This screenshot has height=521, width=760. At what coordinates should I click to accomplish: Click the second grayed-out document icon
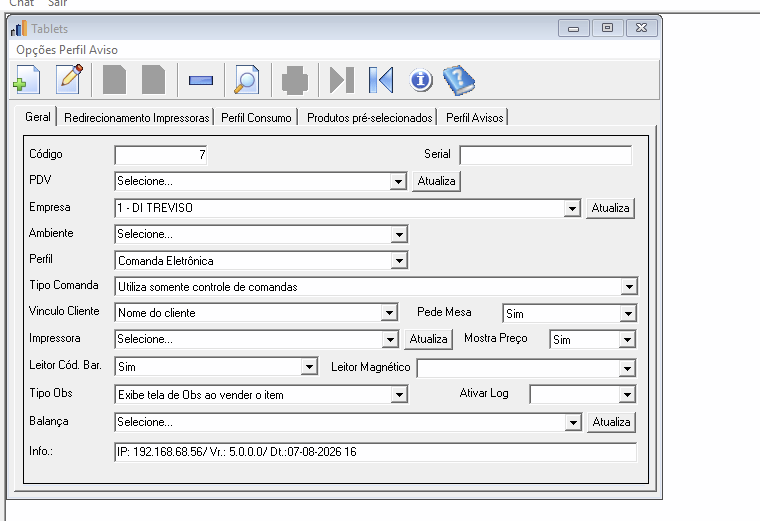(153, 79)
